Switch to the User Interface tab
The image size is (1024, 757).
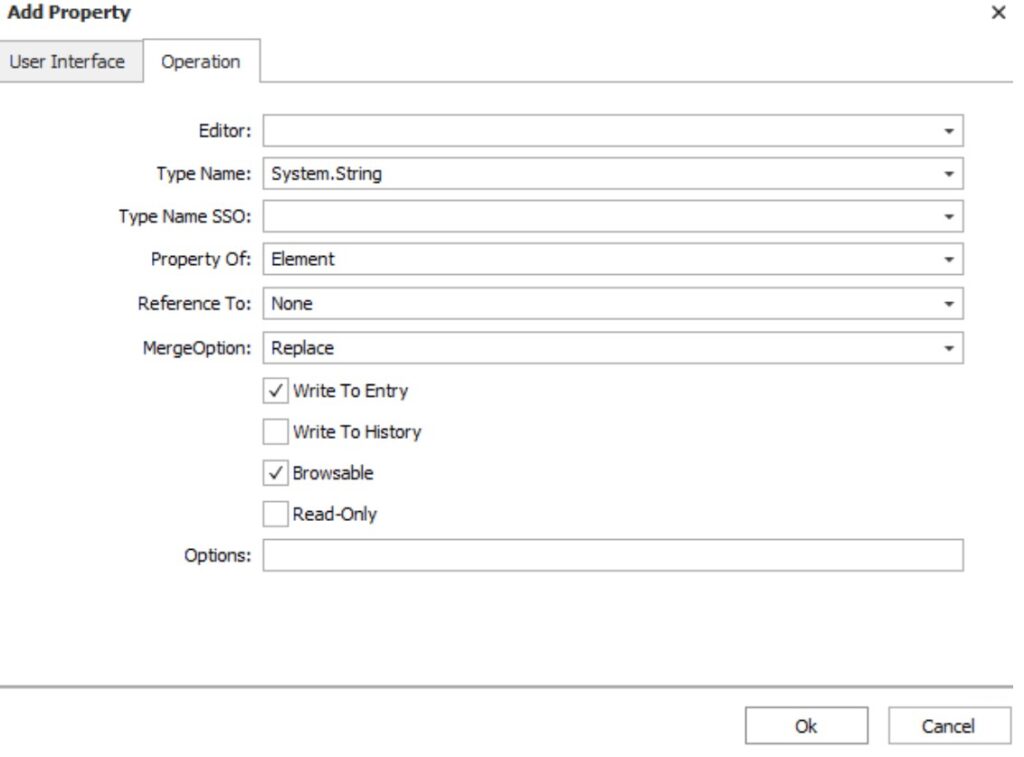tap(67, 61)
